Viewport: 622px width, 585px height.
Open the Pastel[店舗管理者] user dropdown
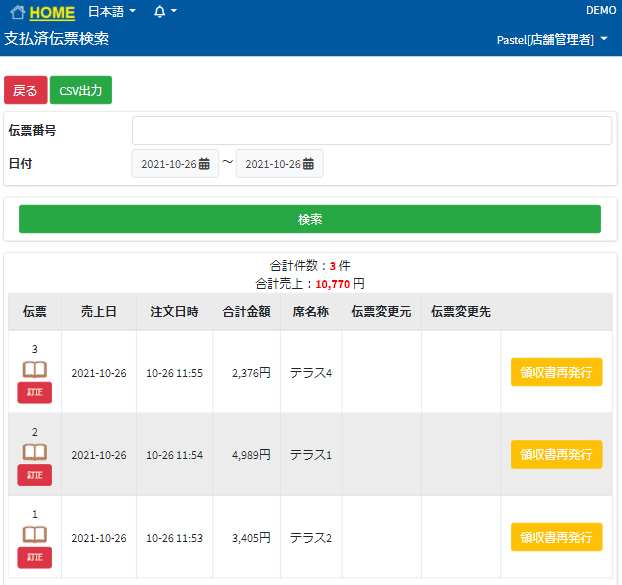coord(552,40)
